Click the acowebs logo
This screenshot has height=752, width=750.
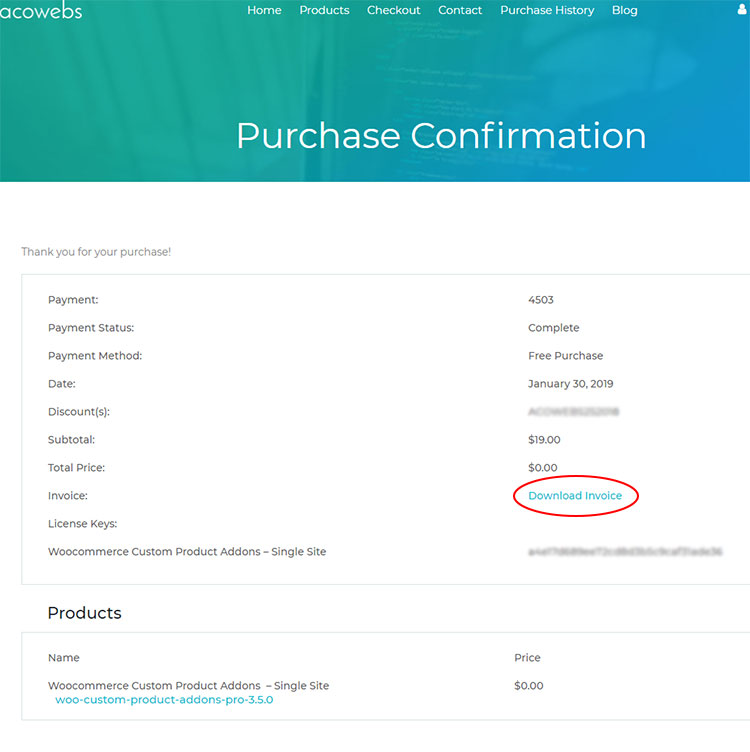click(x=41, y=10)
